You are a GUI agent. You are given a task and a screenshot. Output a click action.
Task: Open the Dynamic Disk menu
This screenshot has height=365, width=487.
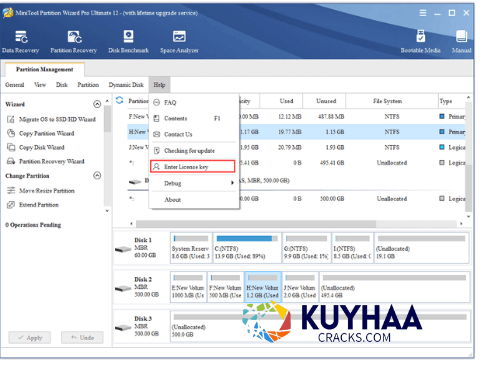click(x=126, y=85)
